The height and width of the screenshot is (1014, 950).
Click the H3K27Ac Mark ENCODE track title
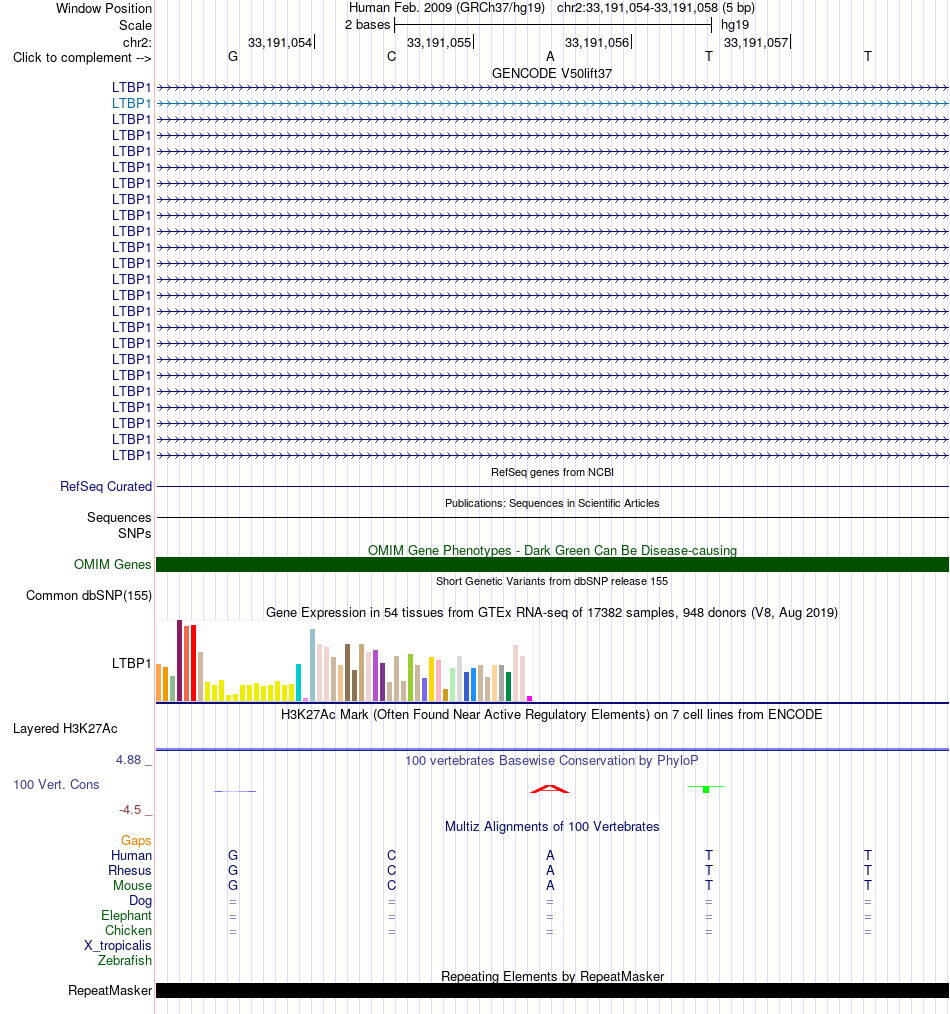(552, 715)
